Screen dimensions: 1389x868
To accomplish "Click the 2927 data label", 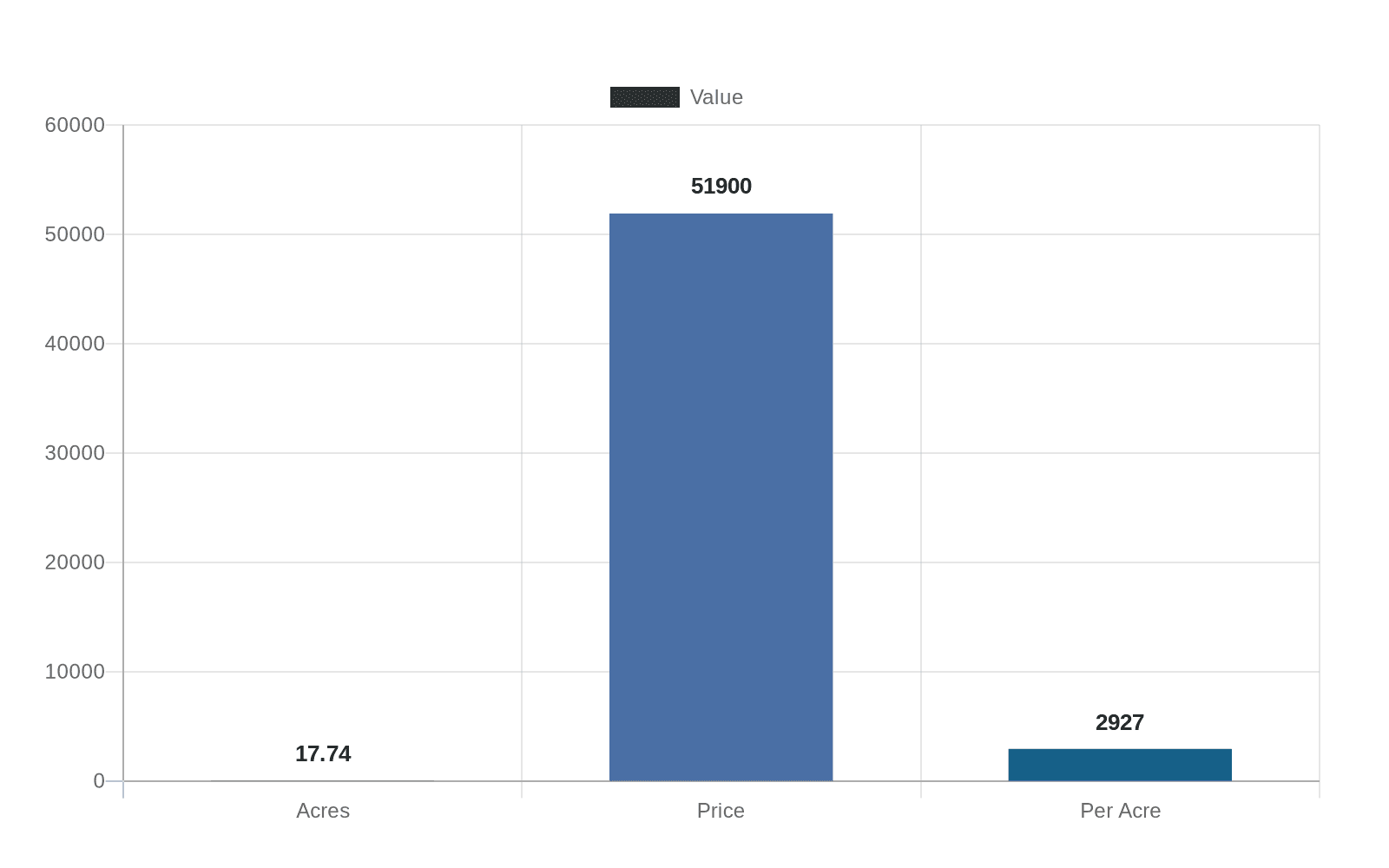I will coord(1119,723).
